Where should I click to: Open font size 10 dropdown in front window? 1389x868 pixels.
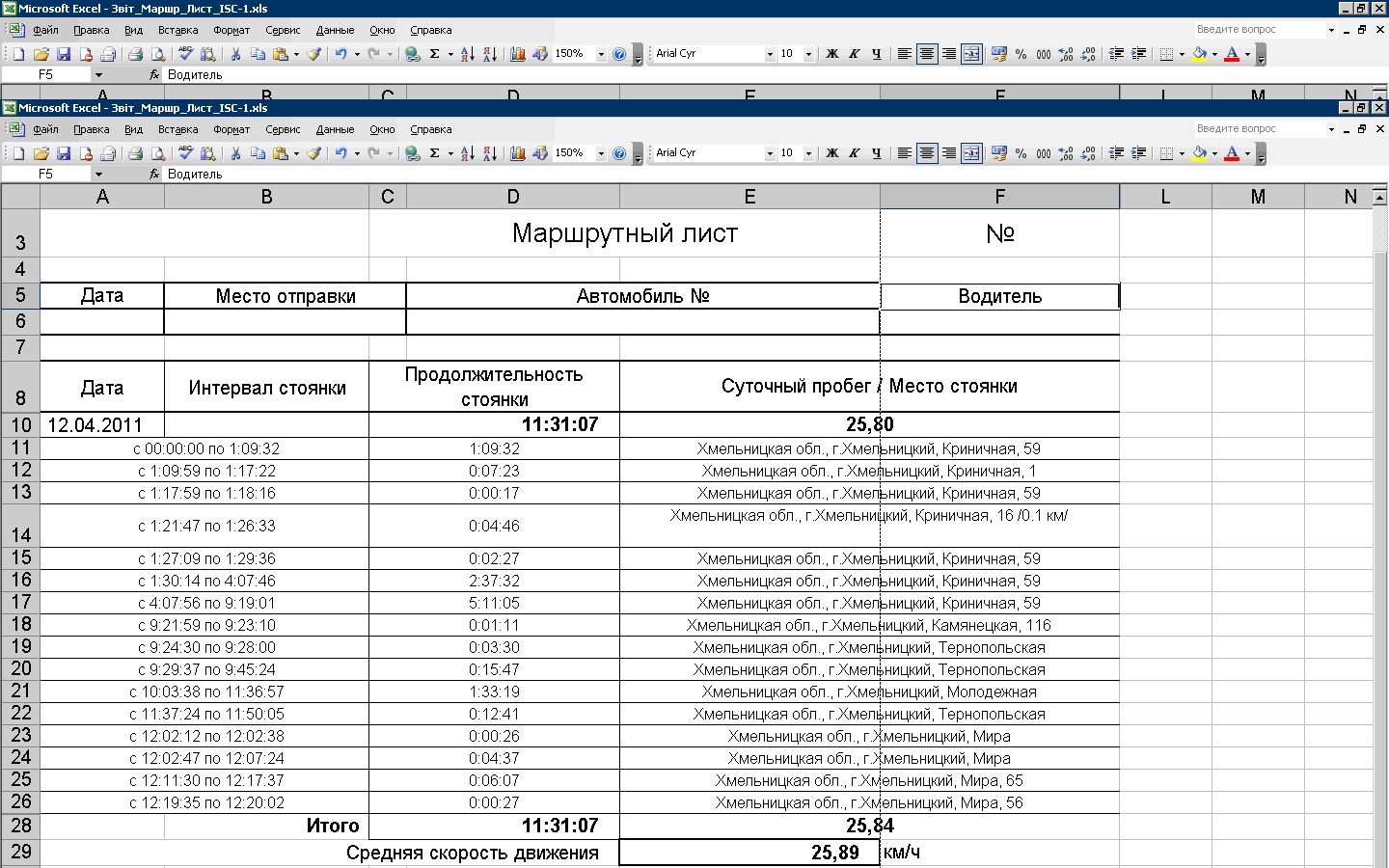click(808, 153)
